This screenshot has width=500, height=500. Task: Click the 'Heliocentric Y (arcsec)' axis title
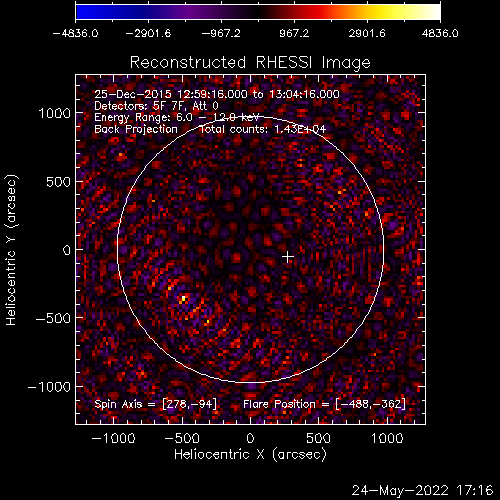pyautogui.click(x=11, y=250)
